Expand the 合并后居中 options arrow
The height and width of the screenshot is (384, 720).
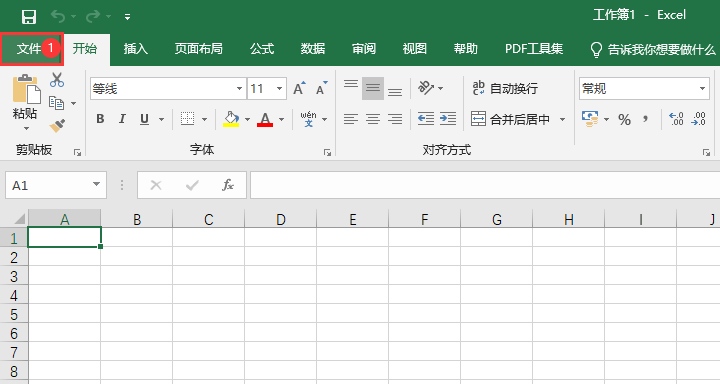562,119
